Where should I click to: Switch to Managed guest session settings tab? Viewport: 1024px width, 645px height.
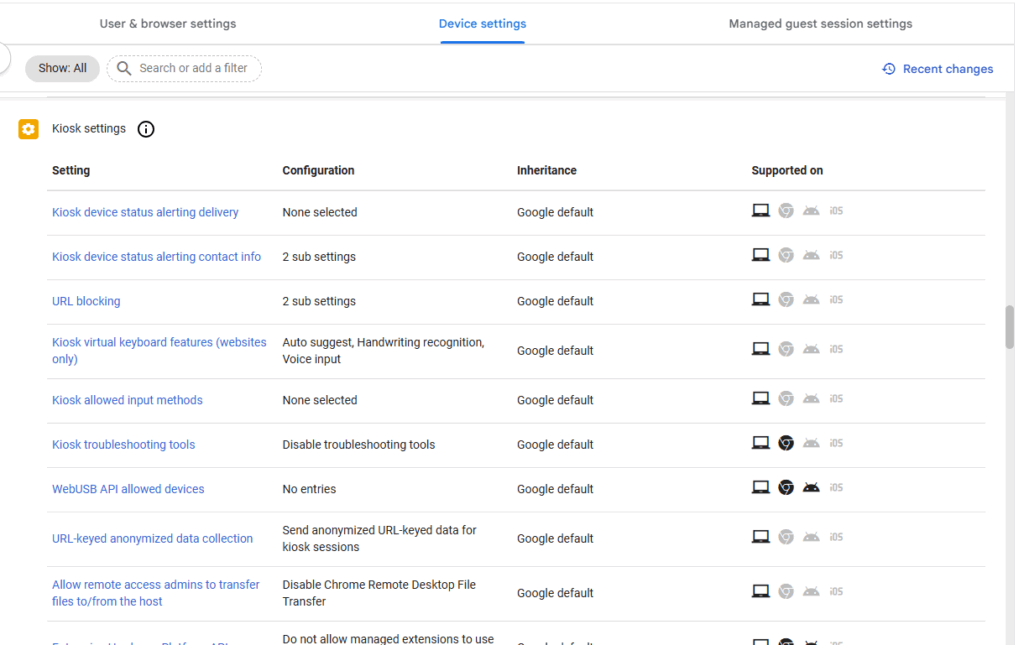(820, 24)
